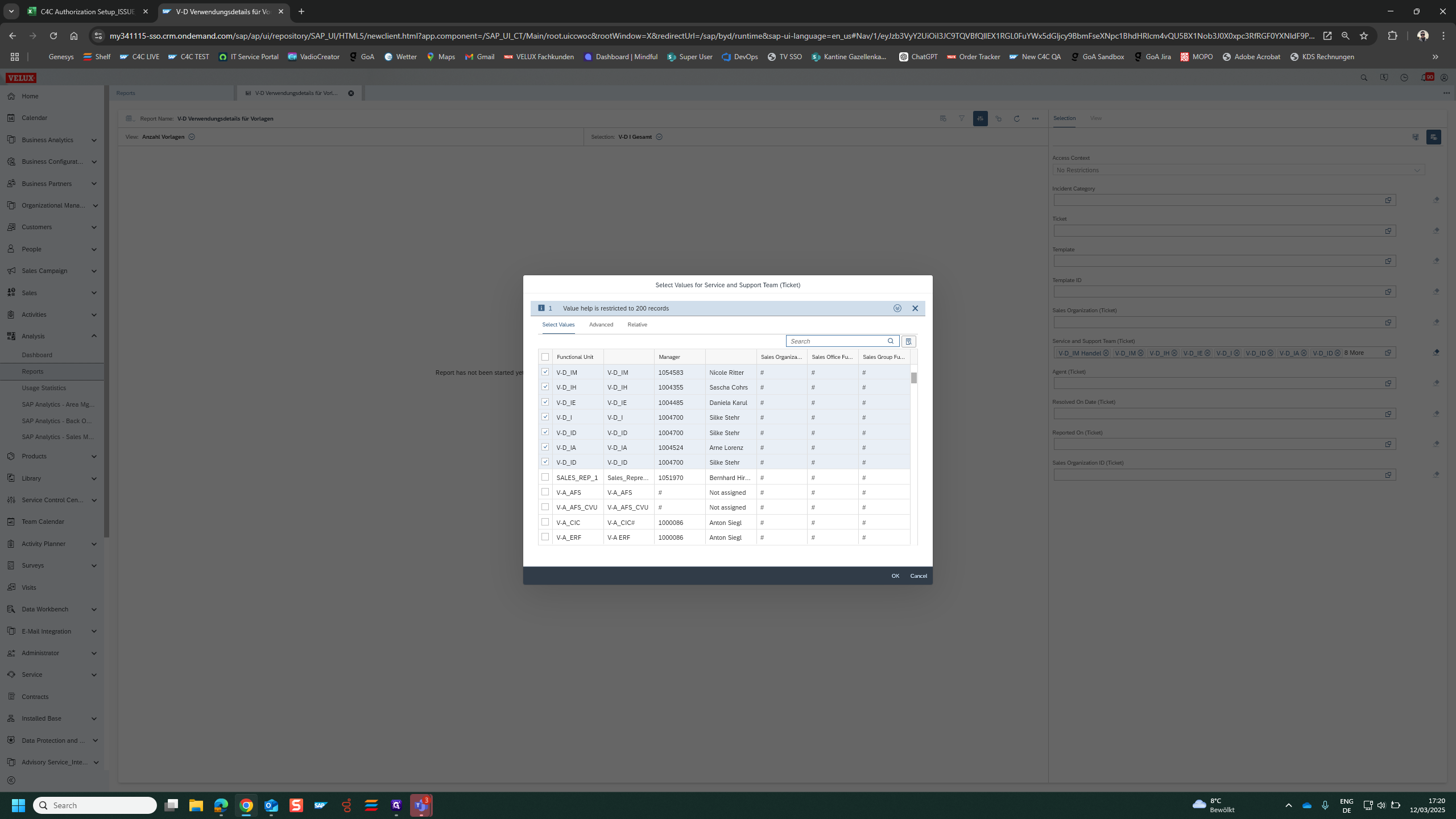
Task: Remove the V-D_IM Handel token
Action: (x=1106, y=353)
